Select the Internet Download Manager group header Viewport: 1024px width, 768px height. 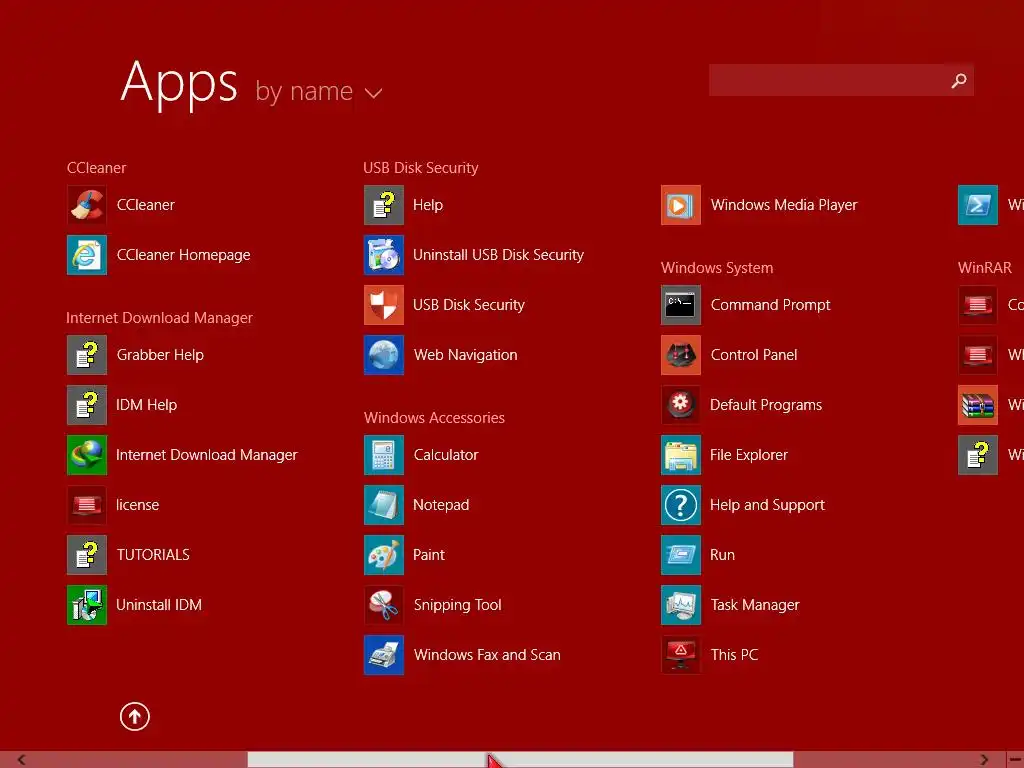[159, 318]
